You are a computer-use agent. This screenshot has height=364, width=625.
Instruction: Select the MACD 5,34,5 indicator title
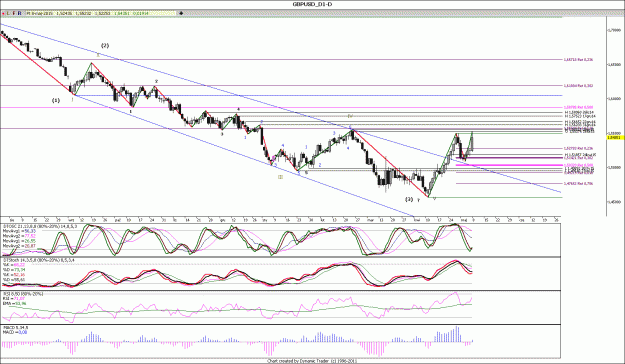[x=15, y=328]
